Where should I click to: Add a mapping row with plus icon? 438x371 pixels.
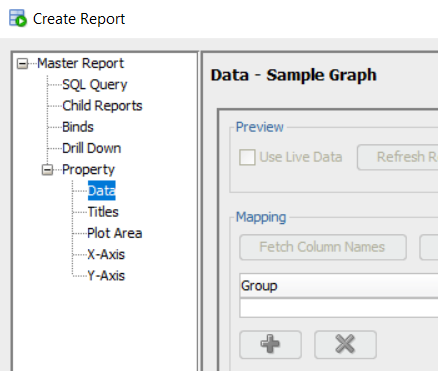pos(270,344)
